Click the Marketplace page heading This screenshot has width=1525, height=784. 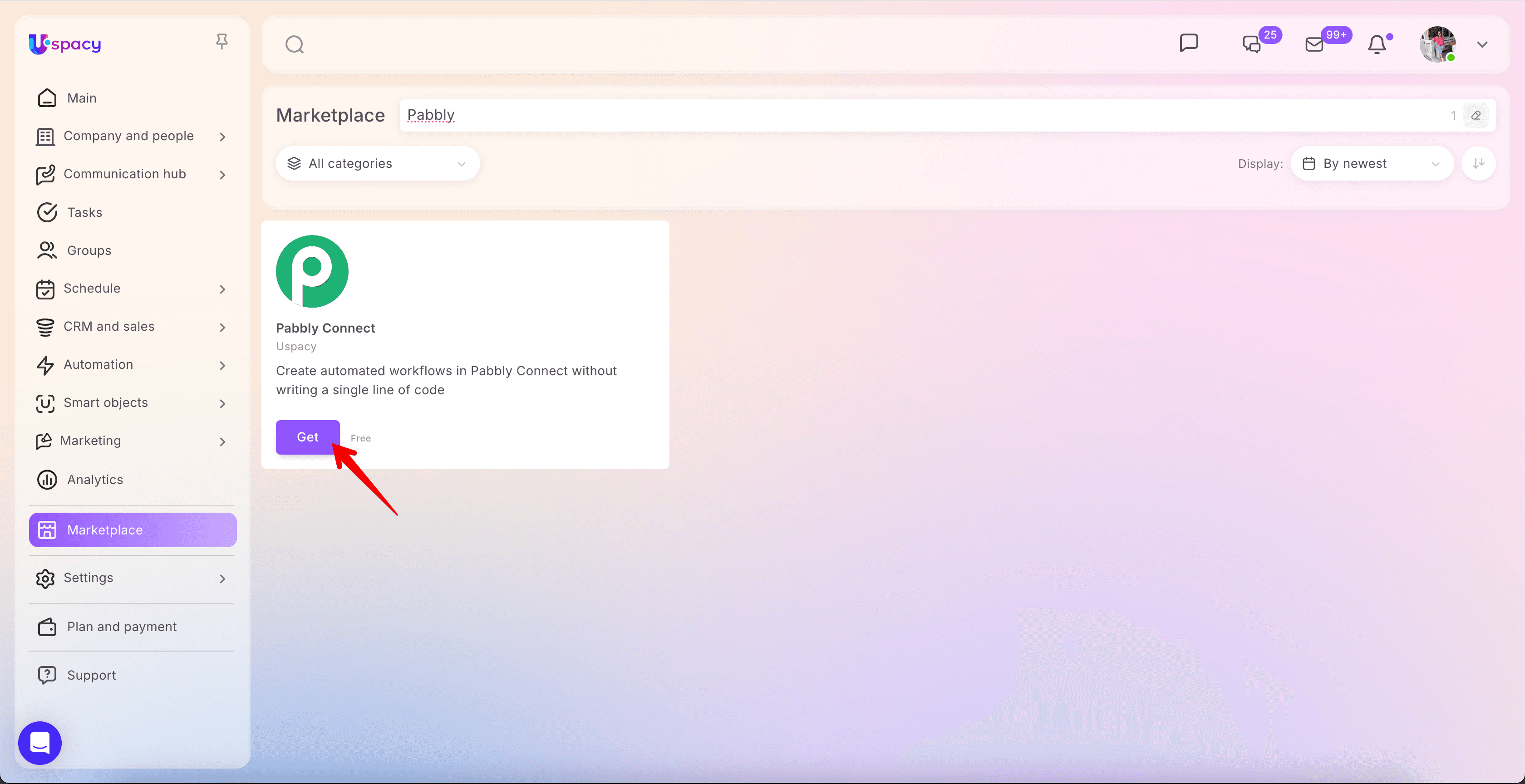[330, 115]
